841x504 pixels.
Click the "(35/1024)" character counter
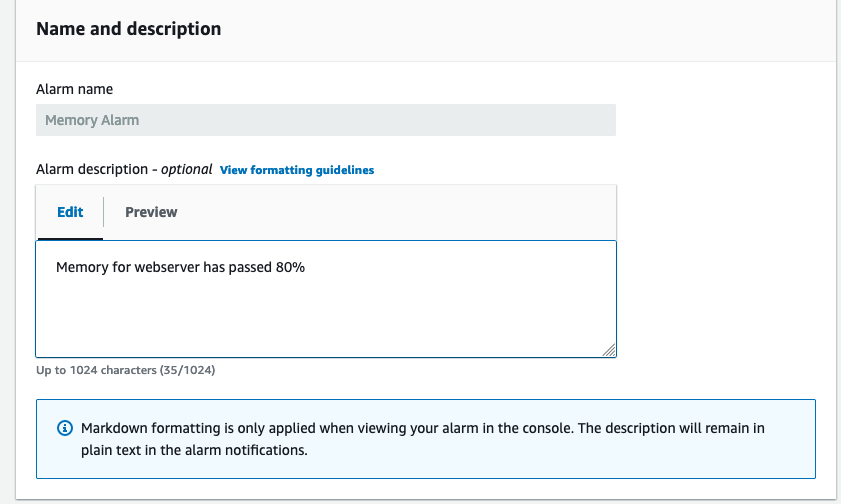187,371
